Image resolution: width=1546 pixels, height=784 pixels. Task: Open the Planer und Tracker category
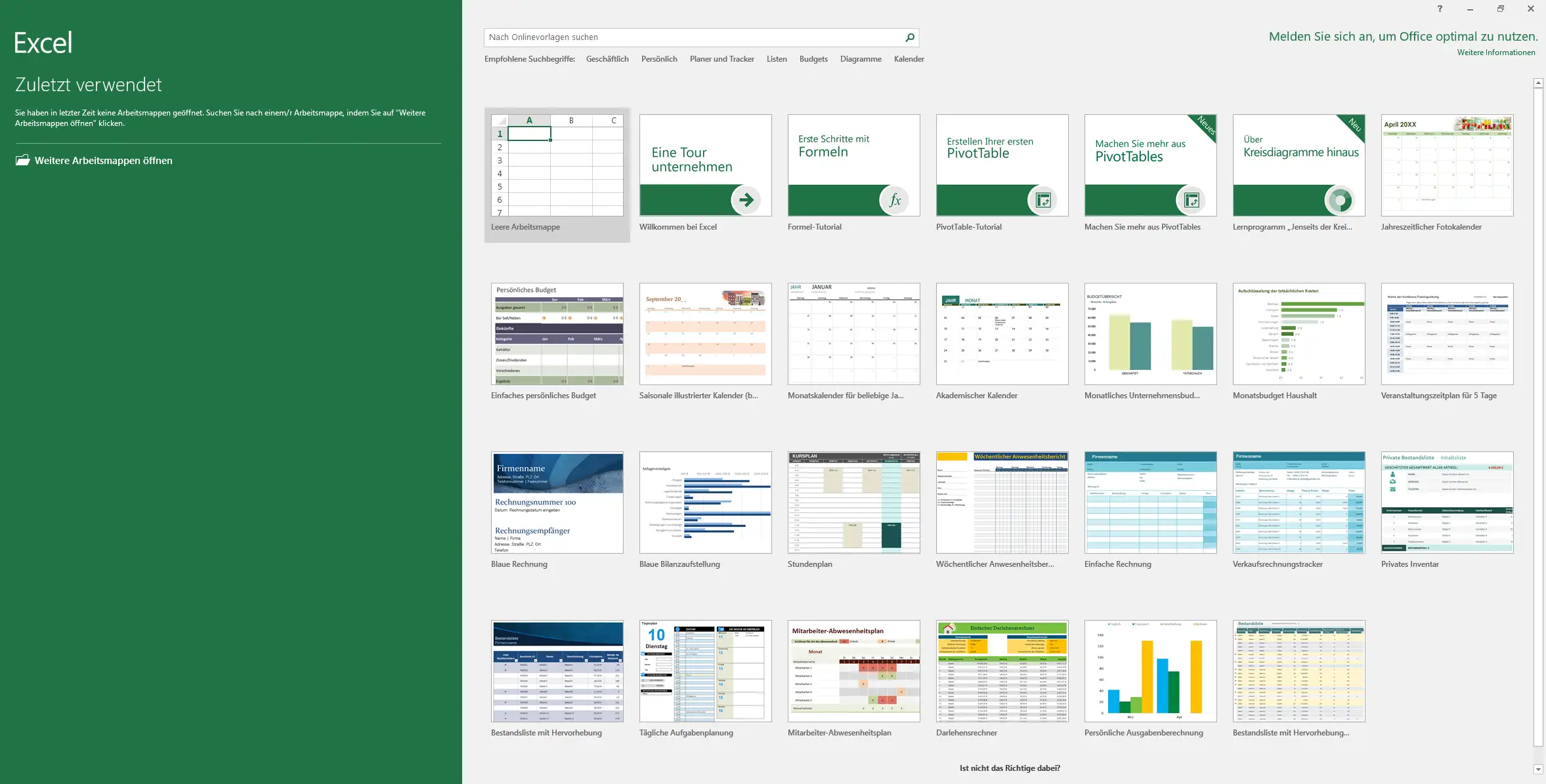721,59
